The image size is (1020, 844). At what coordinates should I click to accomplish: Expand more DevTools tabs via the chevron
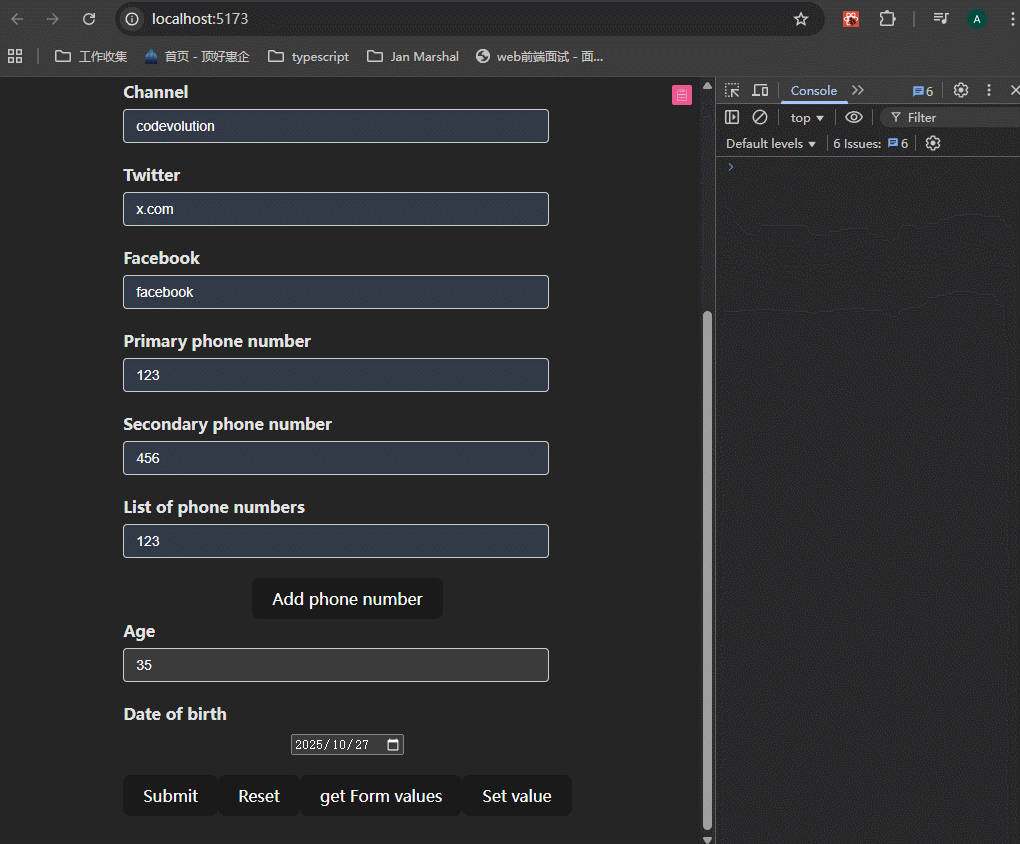858,91
